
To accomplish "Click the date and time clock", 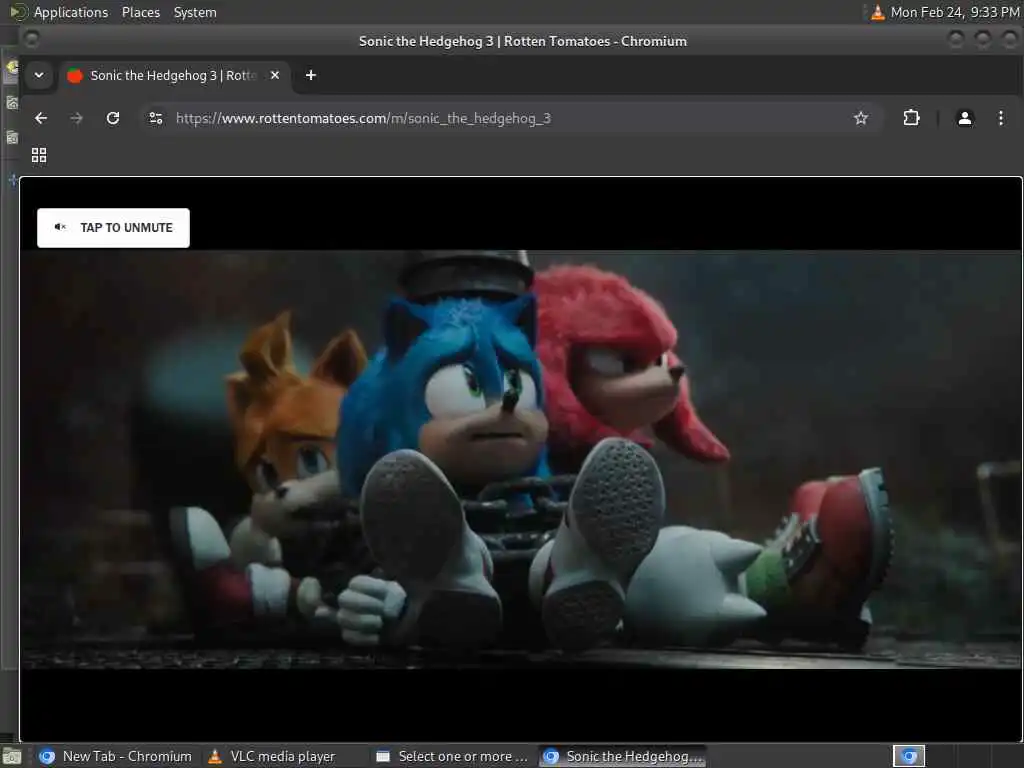I will [x=955, y=12].
